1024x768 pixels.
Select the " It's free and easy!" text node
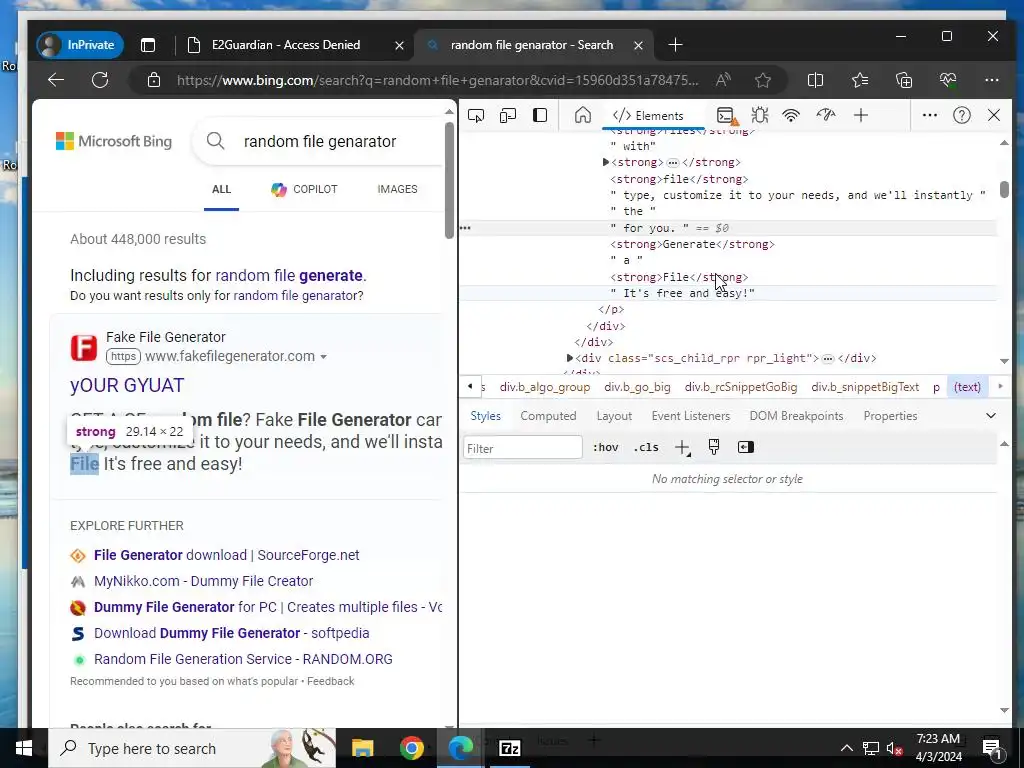682,293
